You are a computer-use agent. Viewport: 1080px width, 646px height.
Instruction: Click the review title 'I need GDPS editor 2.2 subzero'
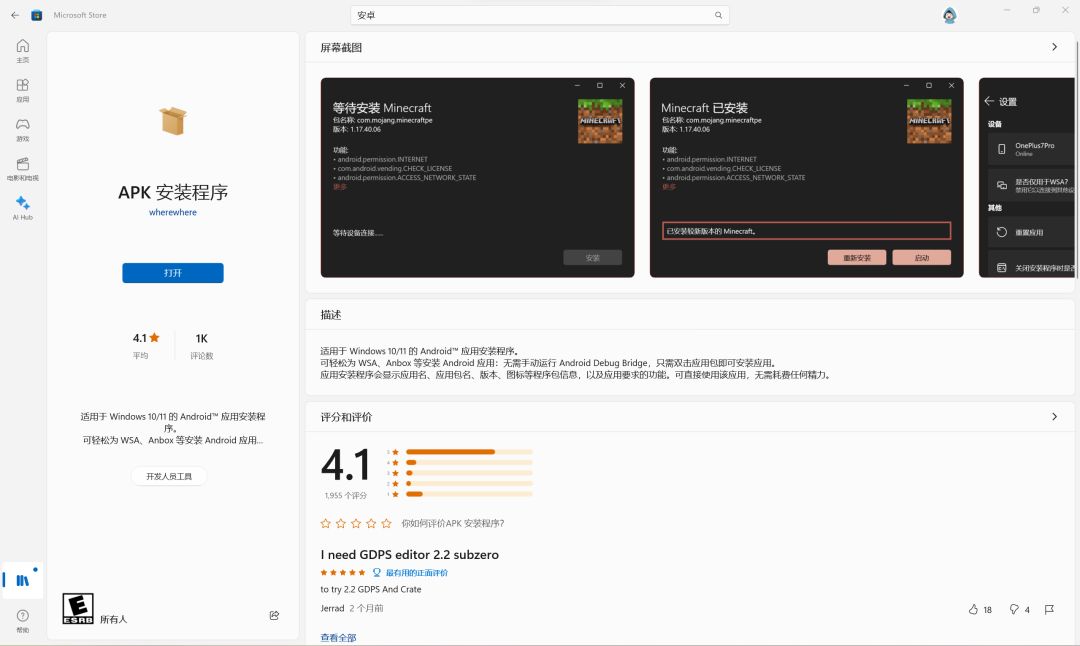pyautogui.click(x=409, y=554)
